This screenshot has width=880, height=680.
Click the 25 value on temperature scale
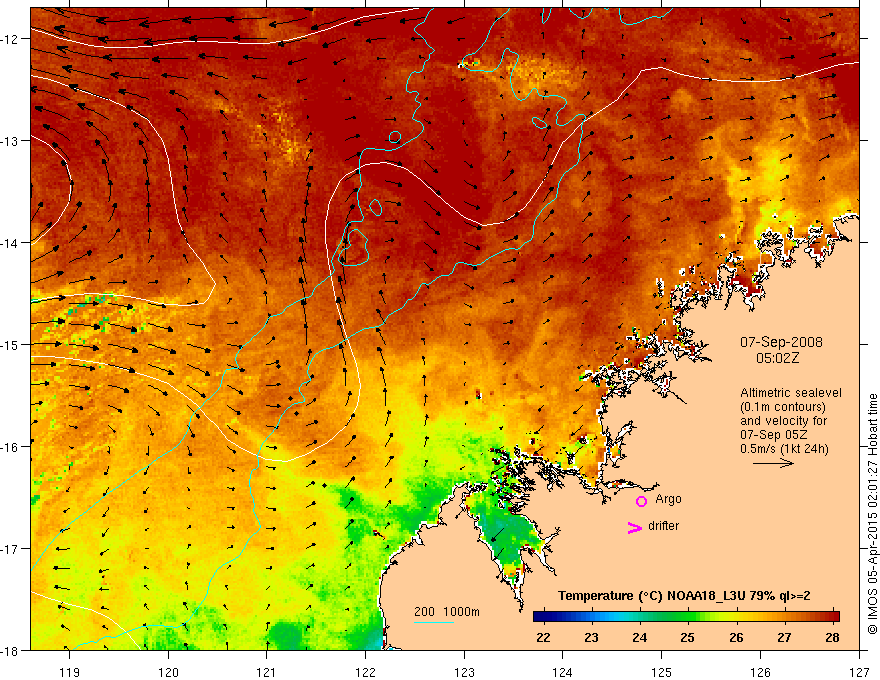tap(688, 637)
